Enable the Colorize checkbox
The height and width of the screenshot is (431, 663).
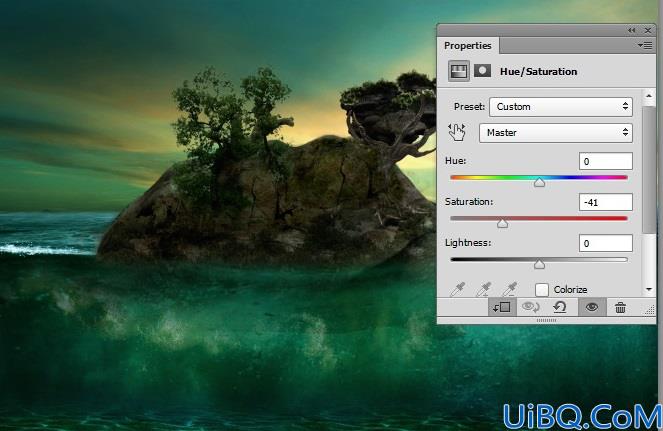[x=542, y=290]
